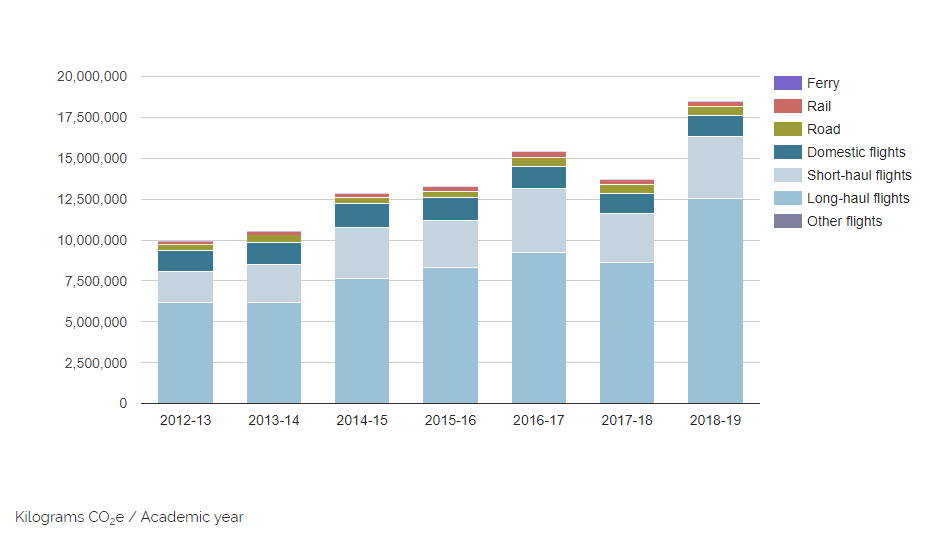Select the Rail legend label

click(819, 106)
